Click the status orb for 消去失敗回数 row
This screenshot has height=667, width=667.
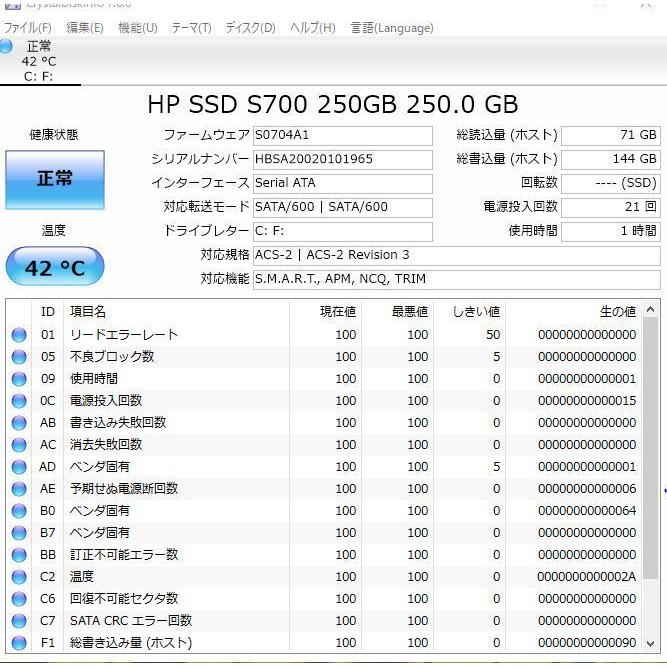[x=19, y=445]
